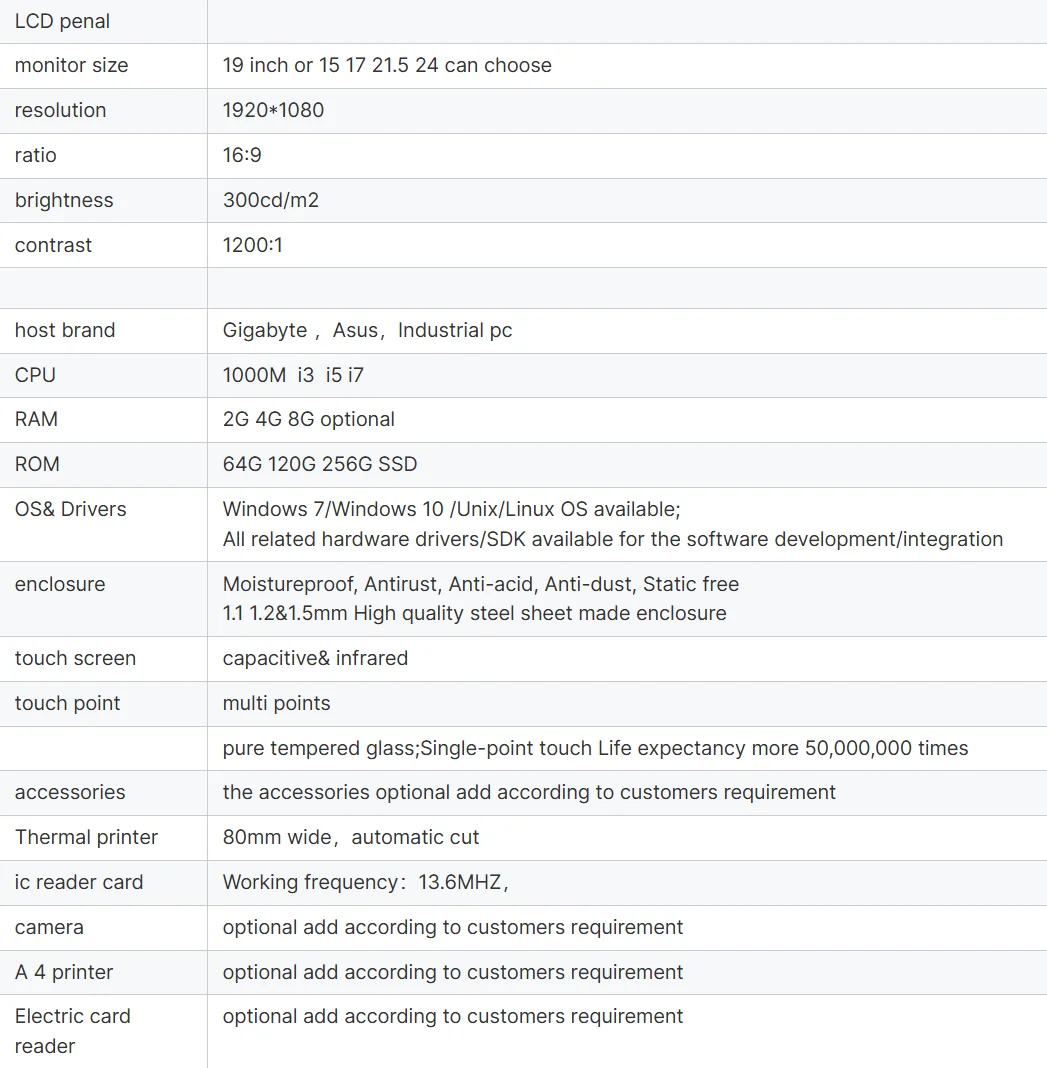
Task: Select the "capacitive& infrared" touch screen value
Action: pyautogui.click(x=315, y=658)
